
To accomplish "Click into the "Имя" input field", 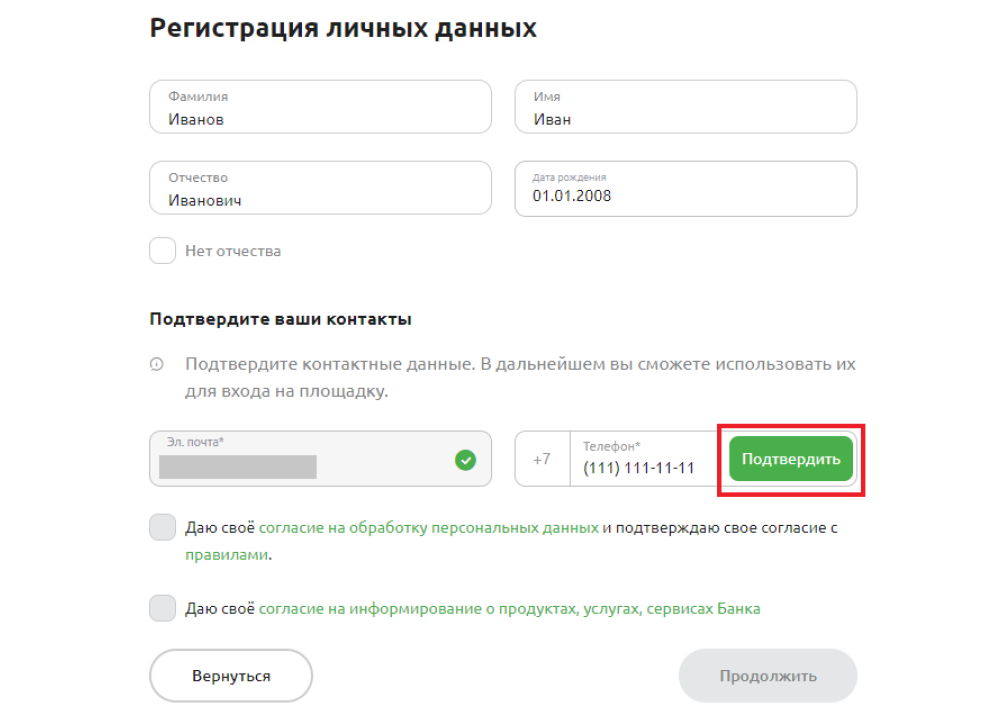I will pyautogui.click(x=685, y=108).
